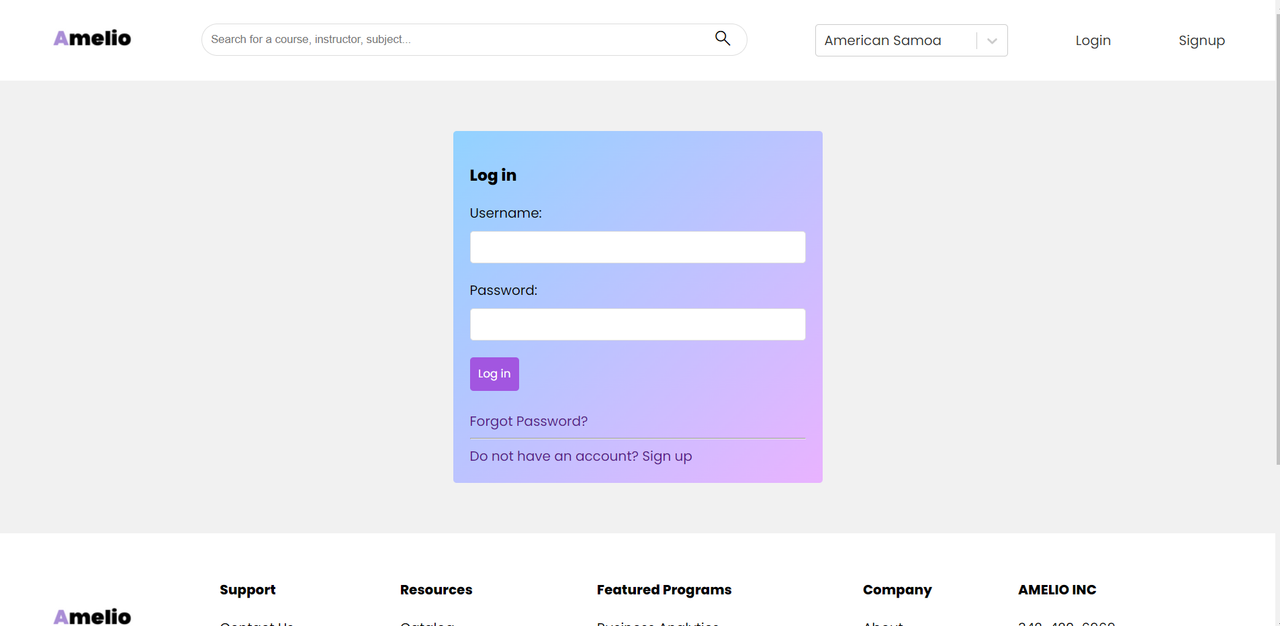This screenshot has width=1280, height=626.
Task: Click the Log in form title
Action: (x=493, y=175)
